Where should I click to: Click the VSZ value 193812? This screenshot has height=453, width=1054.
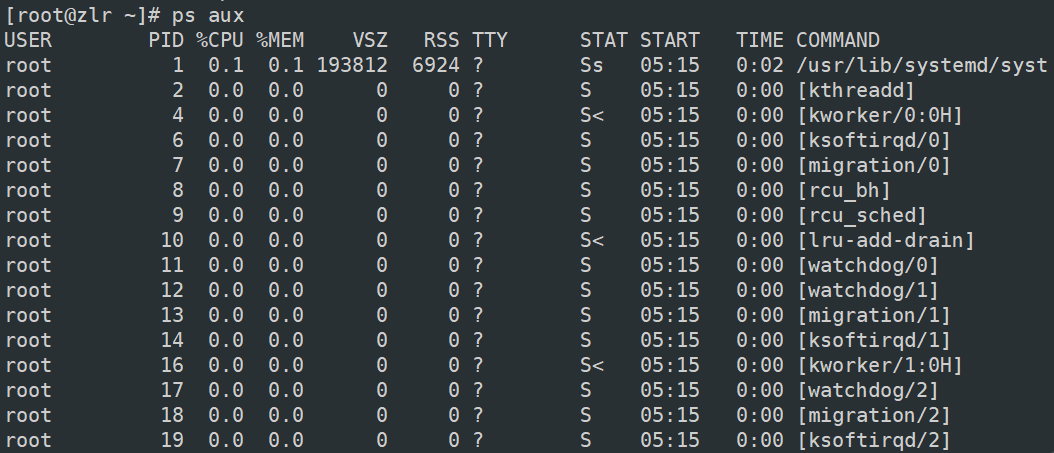(352, 65)
